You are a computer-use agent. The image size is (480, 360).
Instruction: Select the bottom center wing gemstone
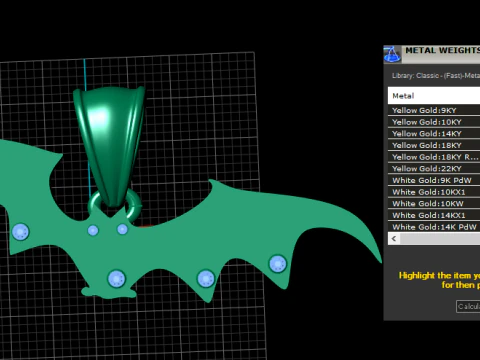(x=206, y=279)
